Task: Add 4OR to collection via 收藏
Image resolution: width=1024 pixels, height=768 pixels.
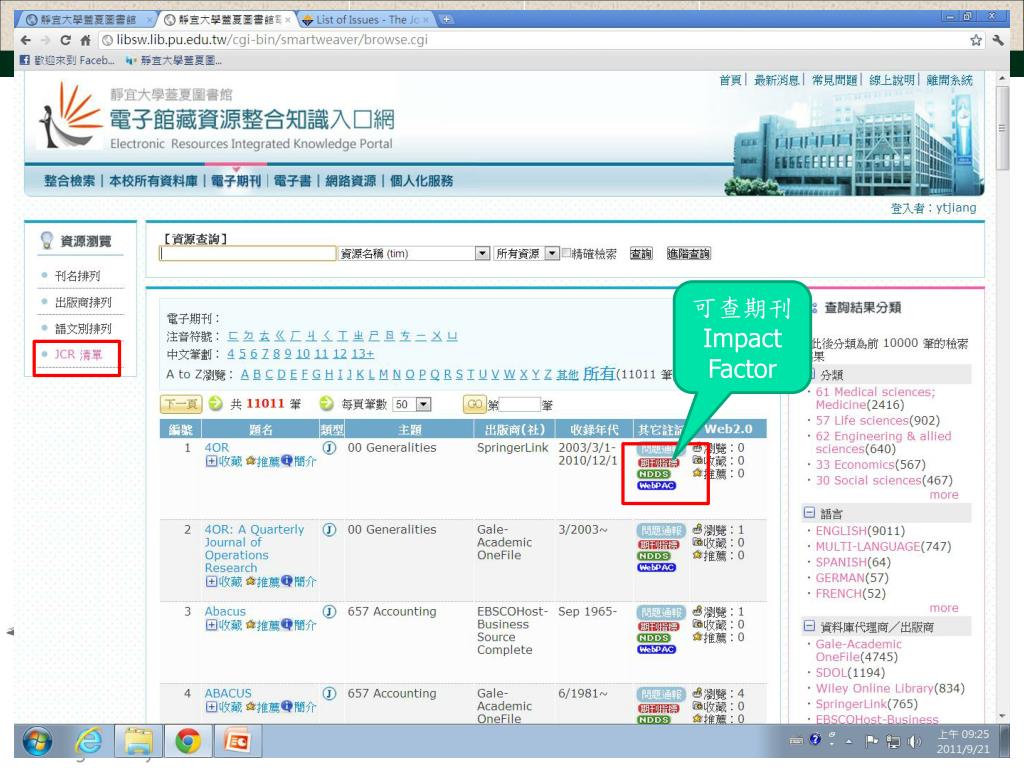Action: (x=224, y=461)
